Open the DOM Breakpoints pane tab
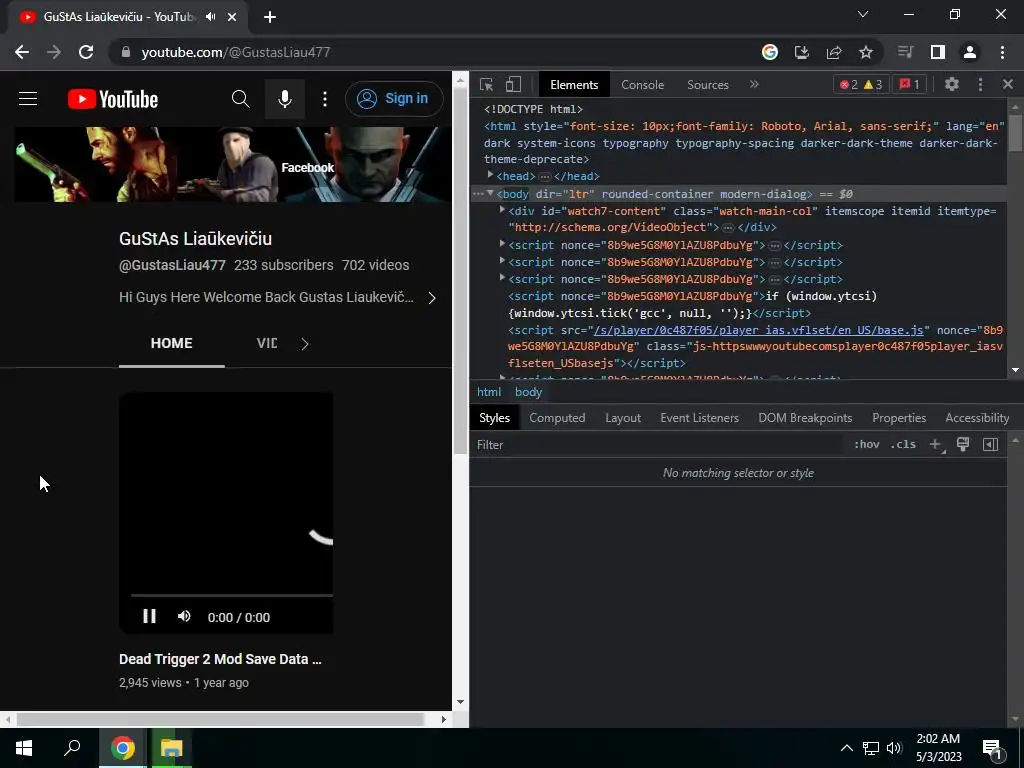This screenshot has height=768, width=1024. click(x=805, y=418)
